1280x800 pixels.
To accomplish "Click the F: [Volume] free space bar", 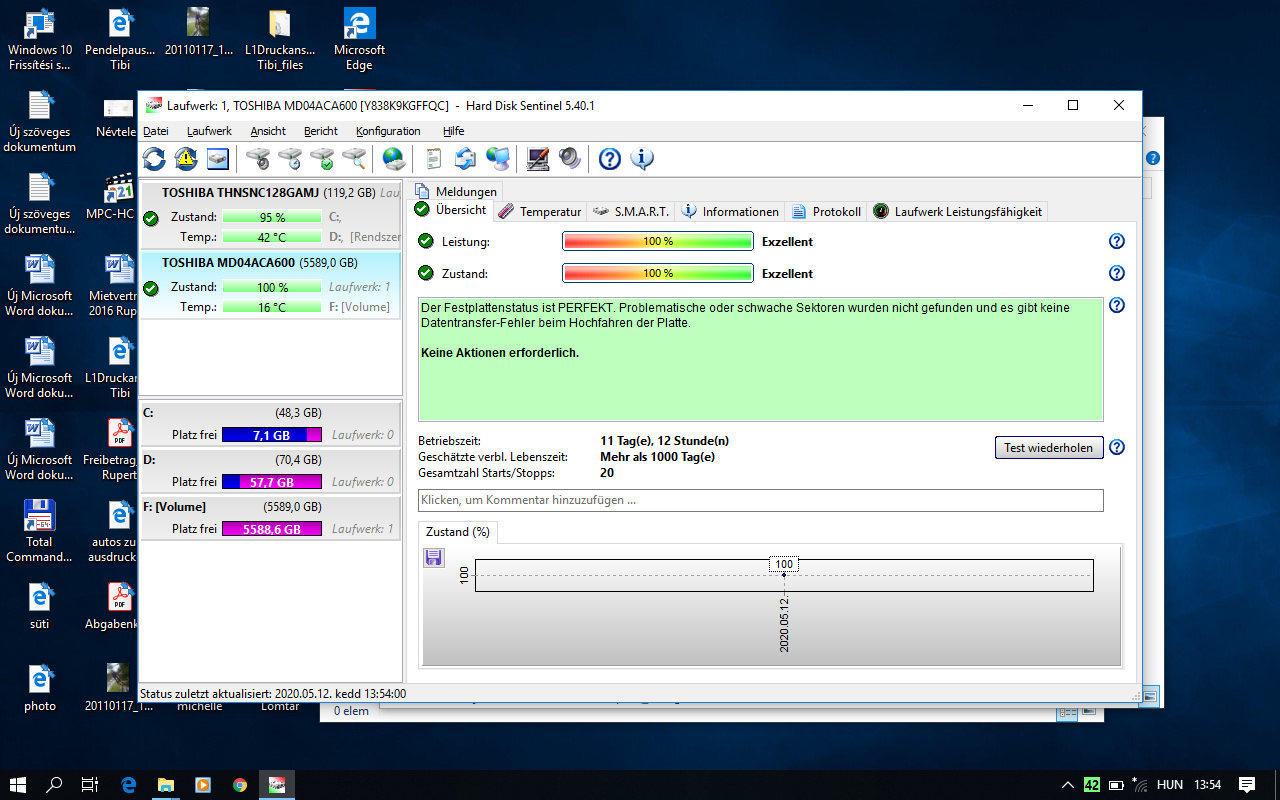I will point(271,529).
